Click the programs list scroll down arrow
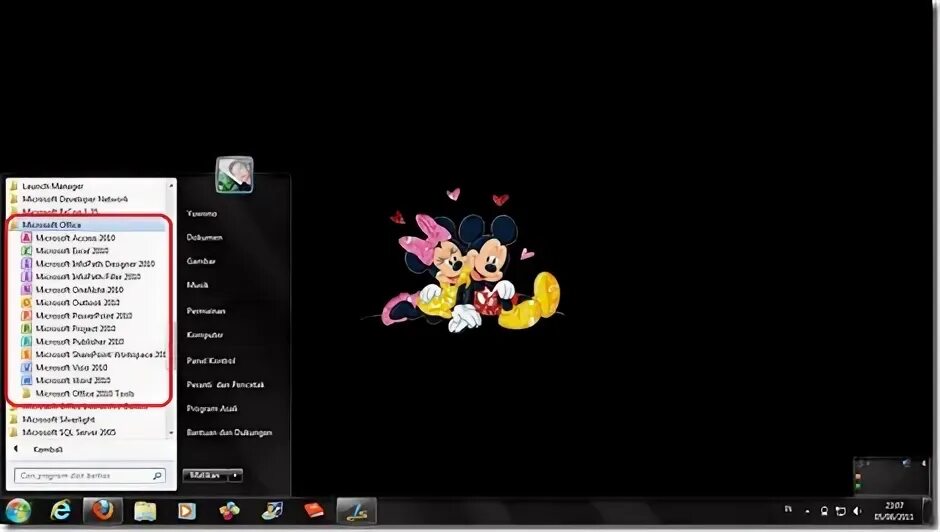 click(x=171, y=433)
